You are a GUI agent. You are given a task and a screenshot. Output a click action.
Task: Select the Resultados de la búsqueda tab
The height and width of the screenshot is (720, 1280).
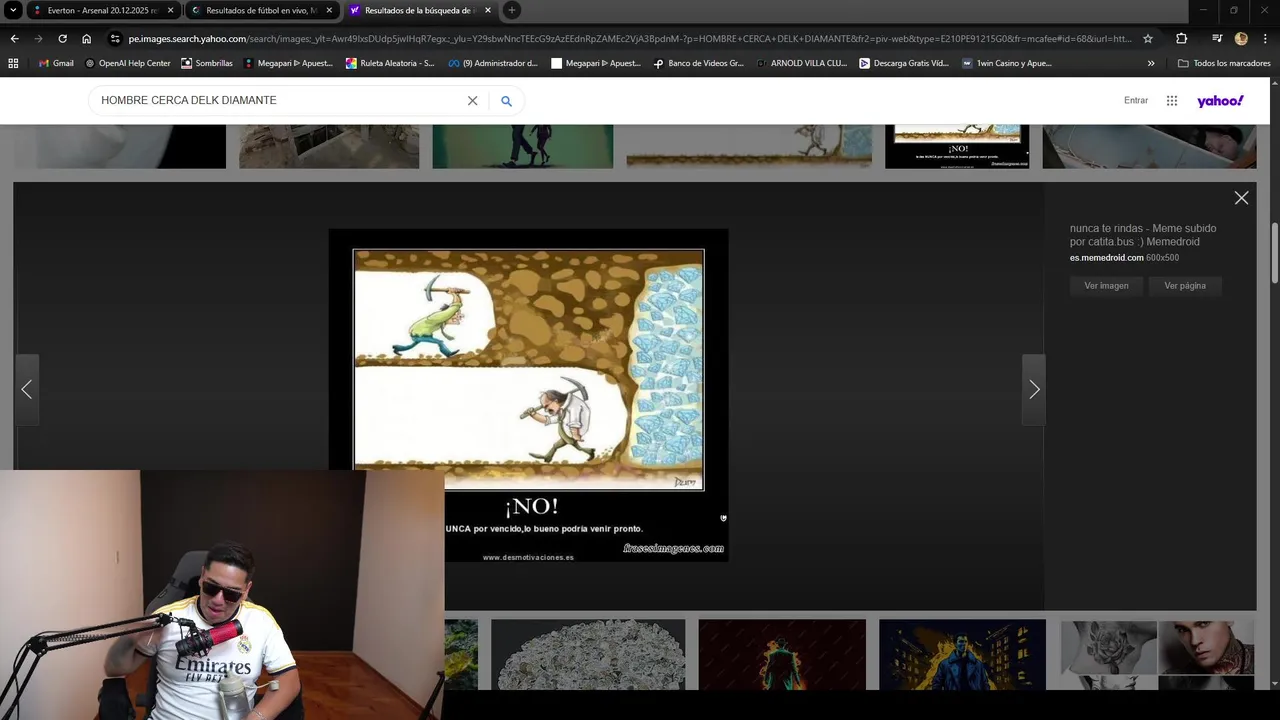417,10
